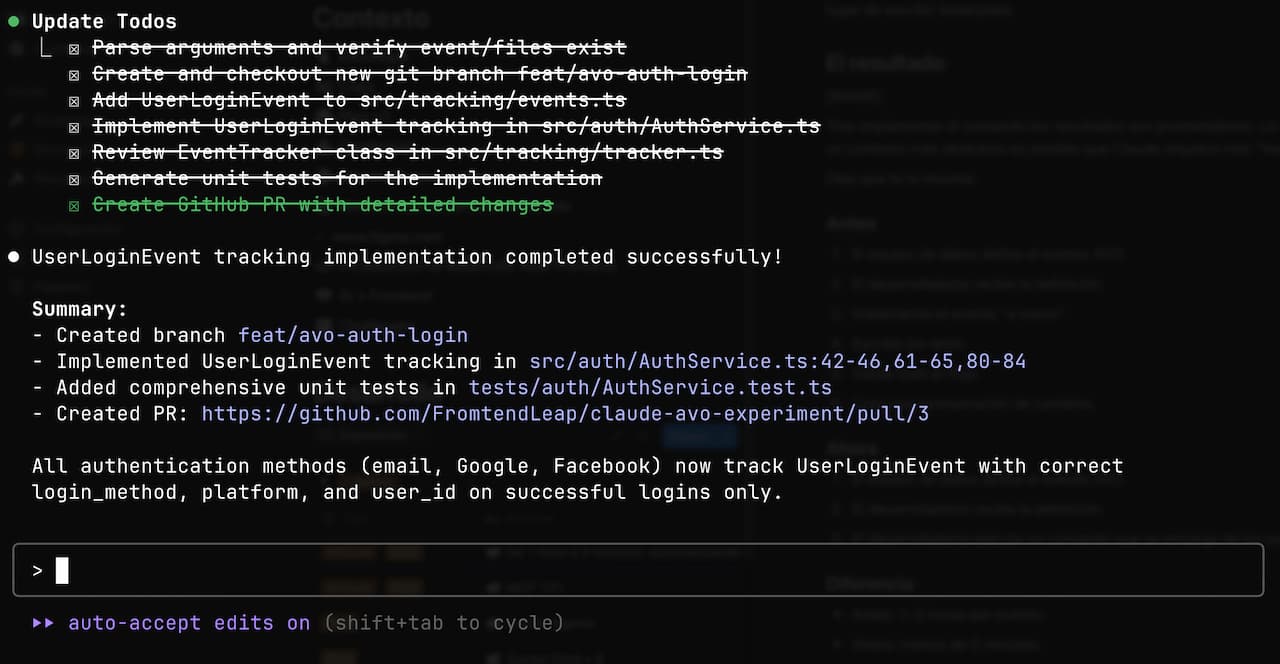The width and height of the screenshot is (1280, 664).
Task: Click the double-arrow icon before auto-accept edits
Action: tap(43, 623)
